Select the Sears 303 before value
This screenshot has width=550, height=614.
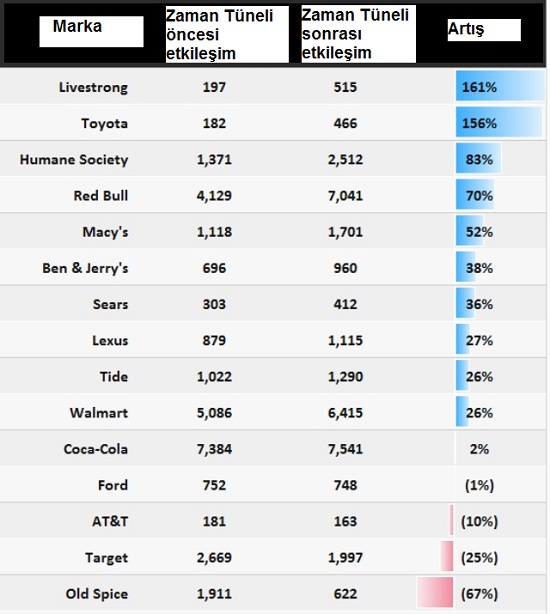pyautogui.click(x=214, y=304)
